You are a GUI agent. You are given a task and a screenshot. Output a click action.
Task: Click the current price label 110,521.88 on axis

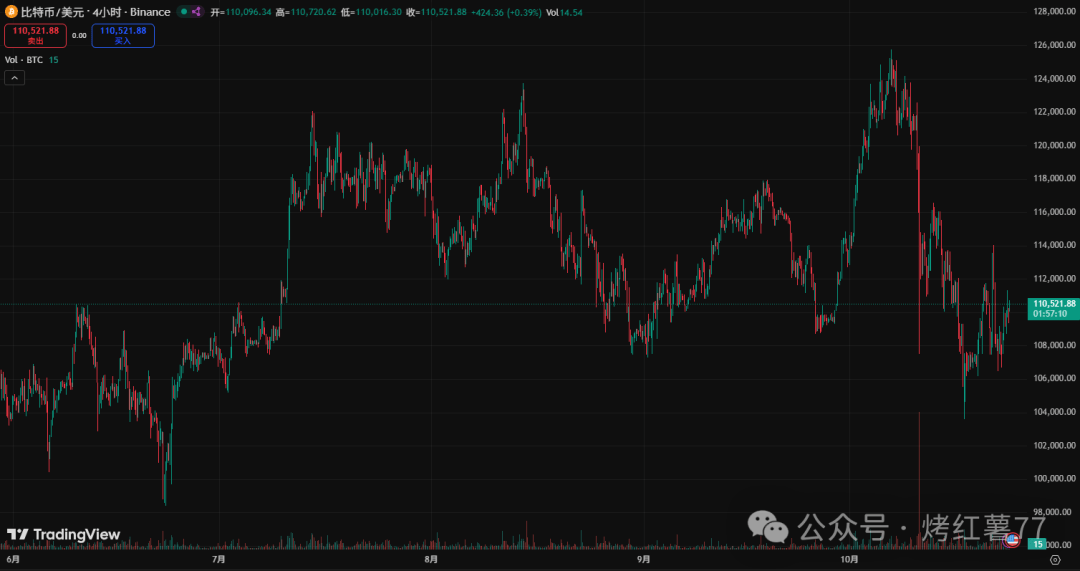point(1054,303)
